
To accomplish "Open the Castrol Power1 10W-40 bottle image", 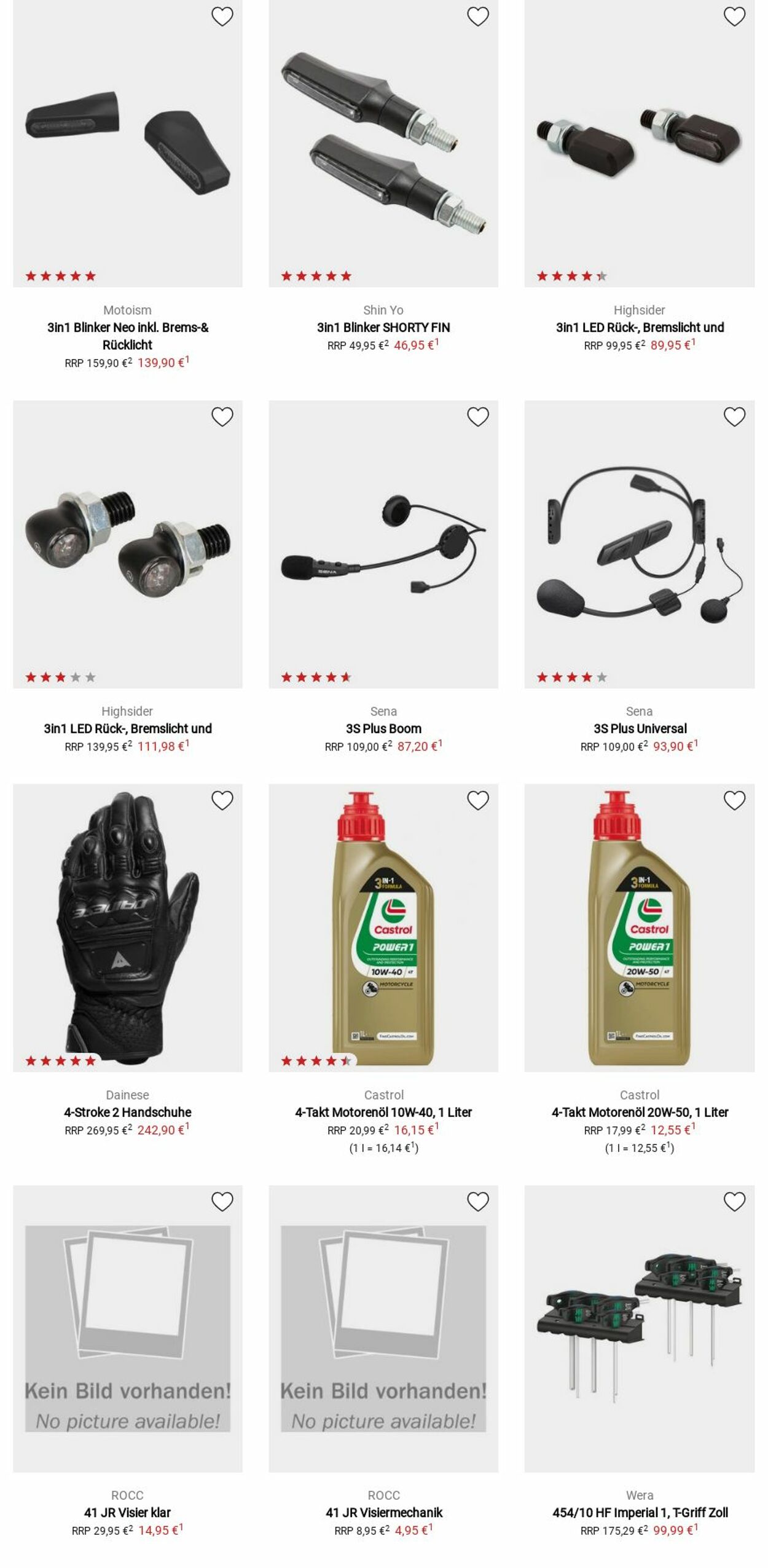I will coord(383,928).
